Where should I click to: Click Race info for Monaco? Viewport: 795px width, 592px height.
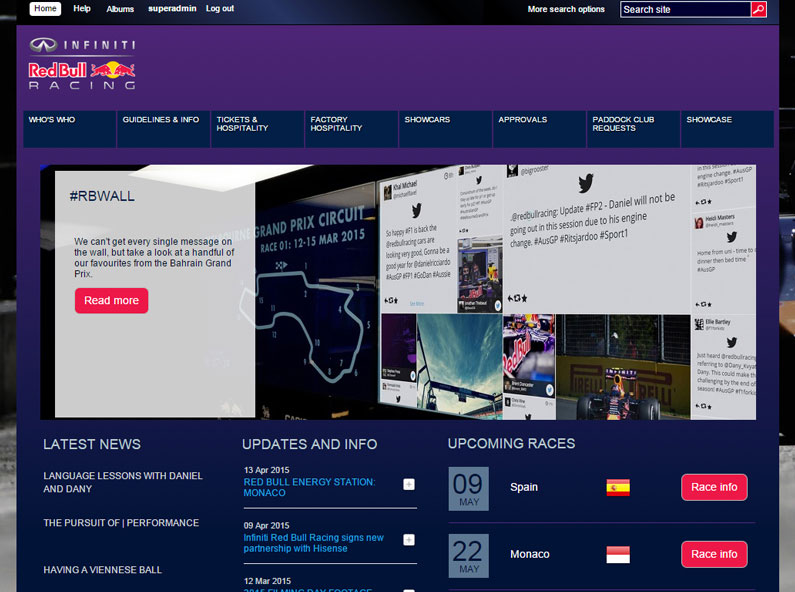[714, 554]
